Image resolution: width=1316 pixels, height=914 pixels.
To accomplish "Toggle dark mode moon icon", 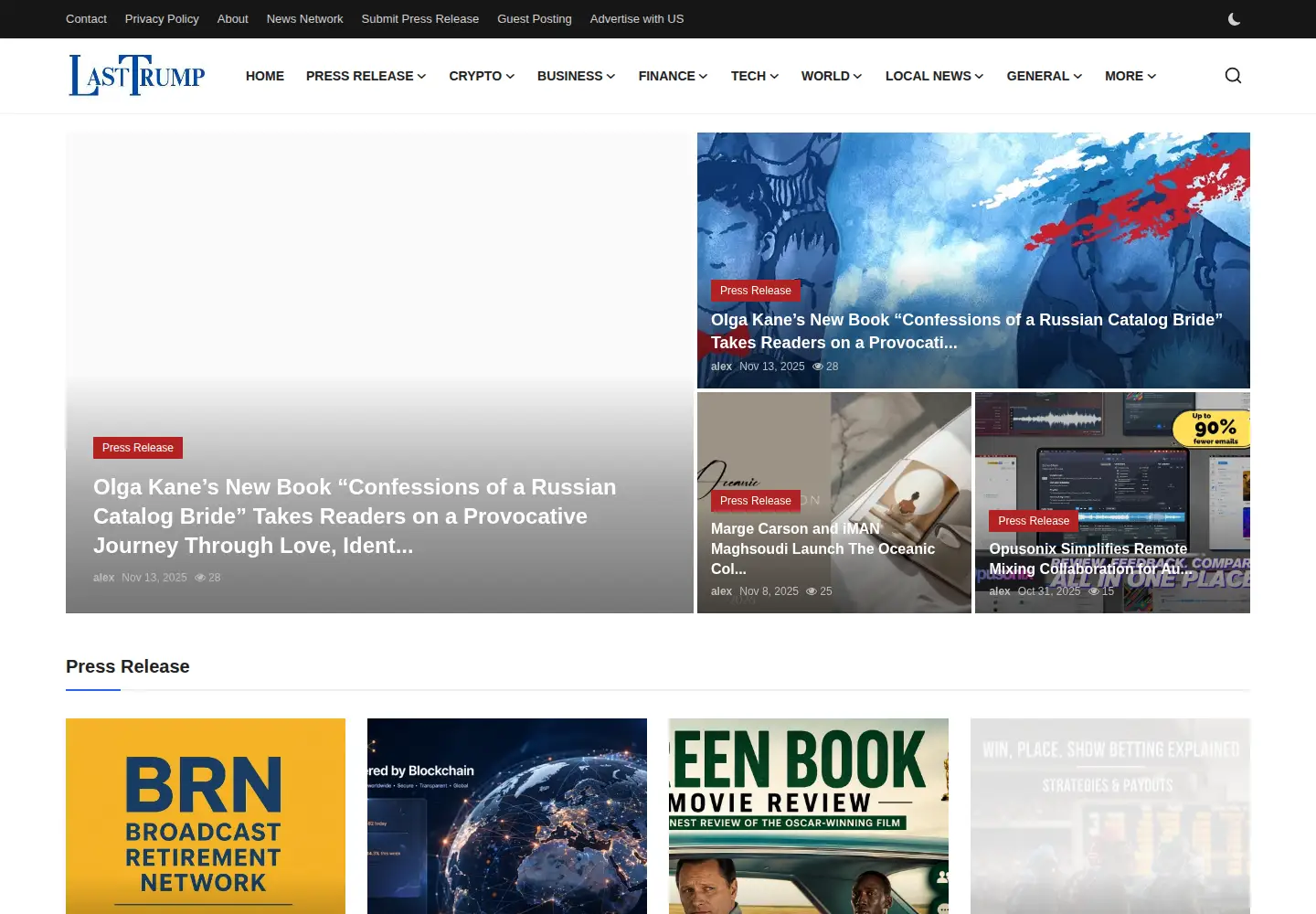I will [x=1234, y=19].
